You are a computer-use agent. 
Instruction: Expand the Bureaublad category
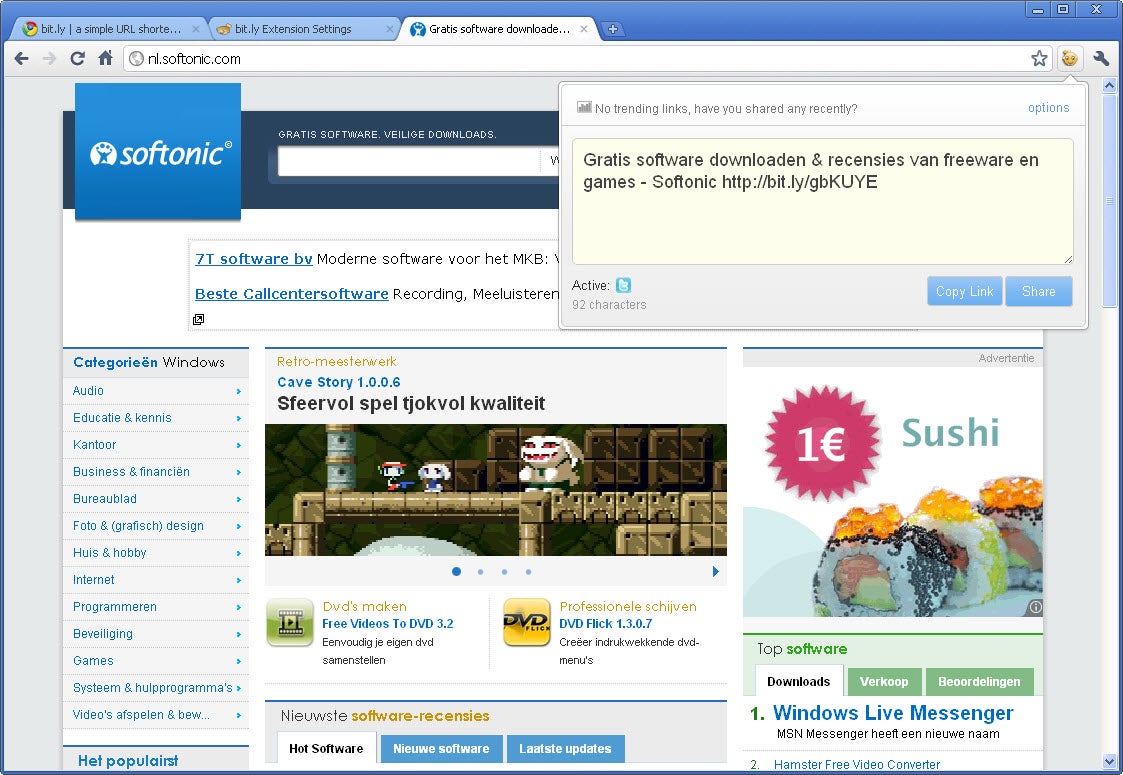point(238,499)
